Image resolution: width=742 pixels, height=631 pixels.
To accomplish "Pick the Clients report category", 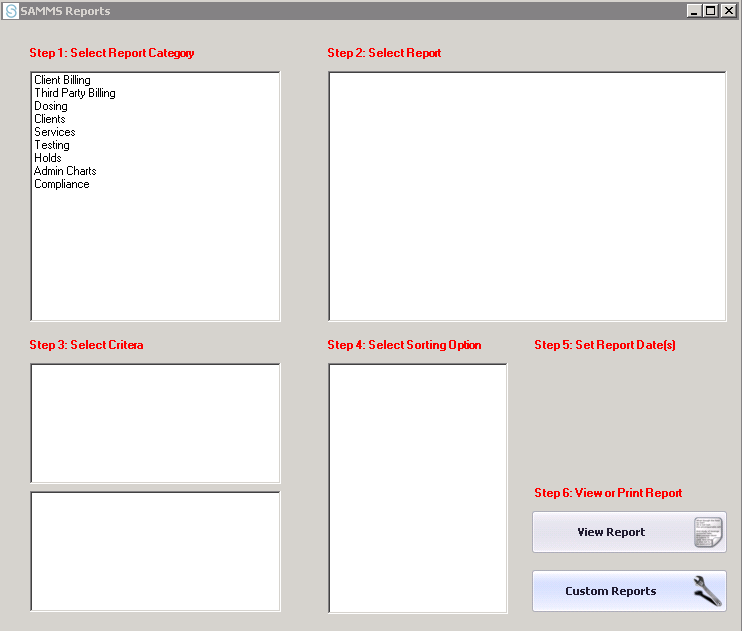I will [x=50, y=119].
